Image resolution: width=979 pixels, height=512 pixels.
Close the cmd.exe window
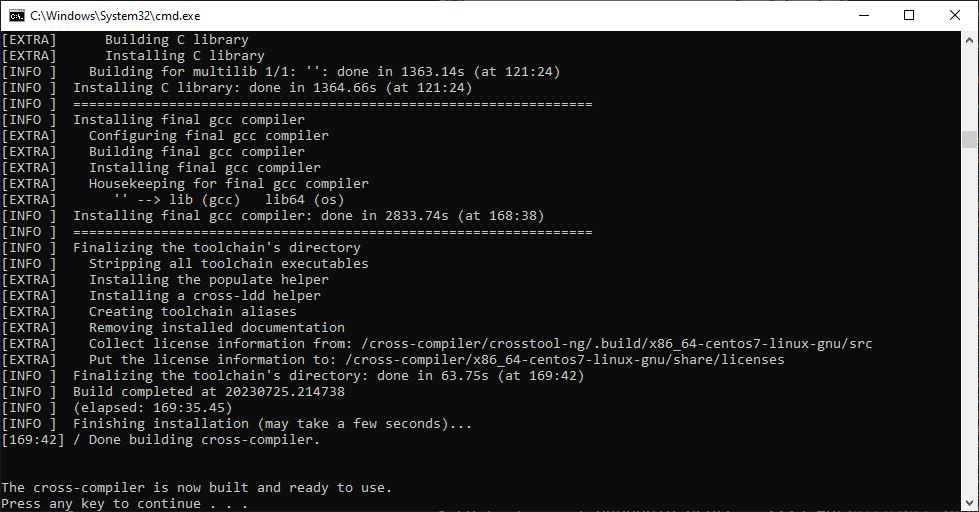pyautogui.click(x=955, y=15)
